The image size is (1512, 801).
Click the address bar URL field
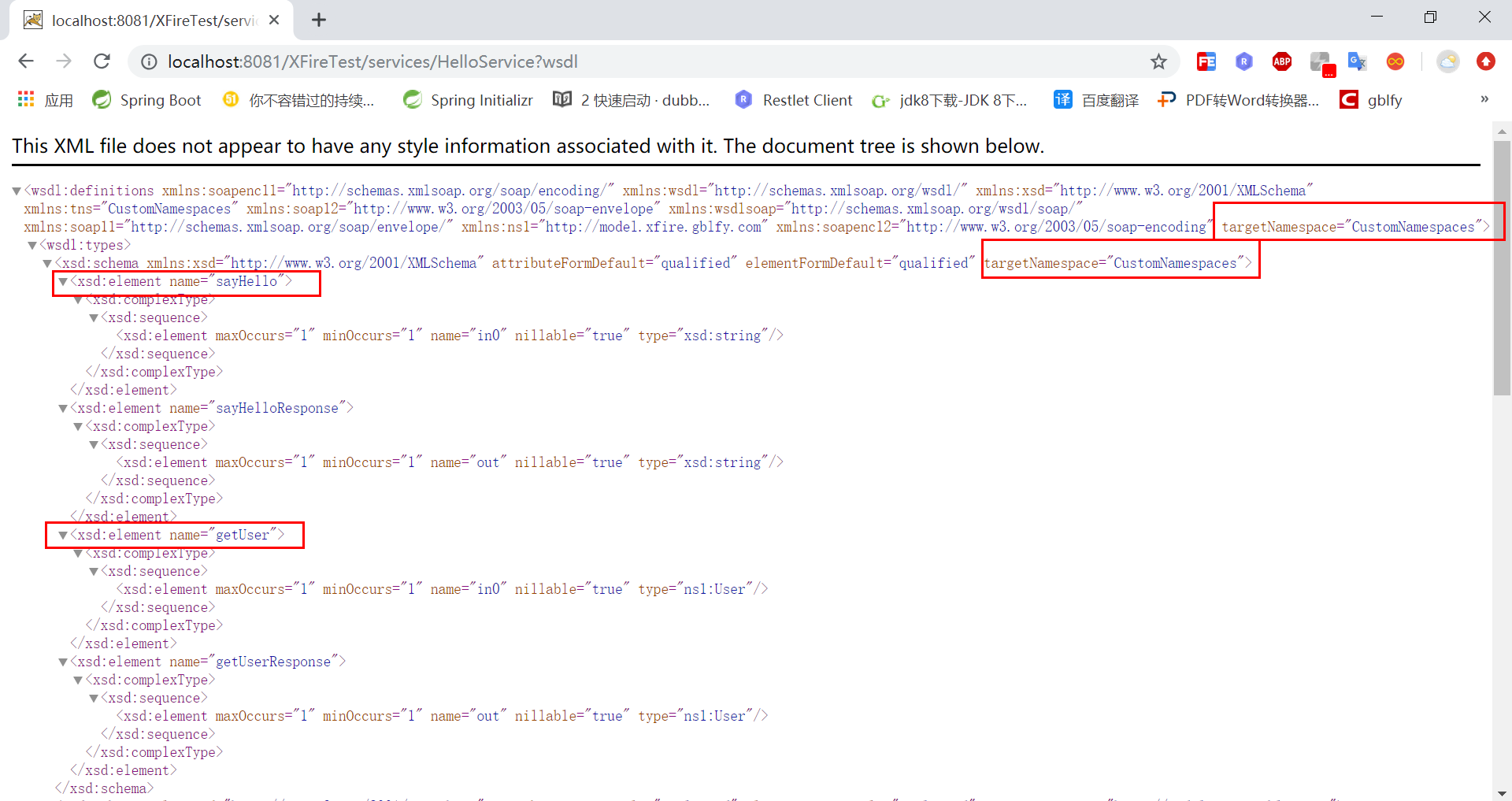(654, 61)
